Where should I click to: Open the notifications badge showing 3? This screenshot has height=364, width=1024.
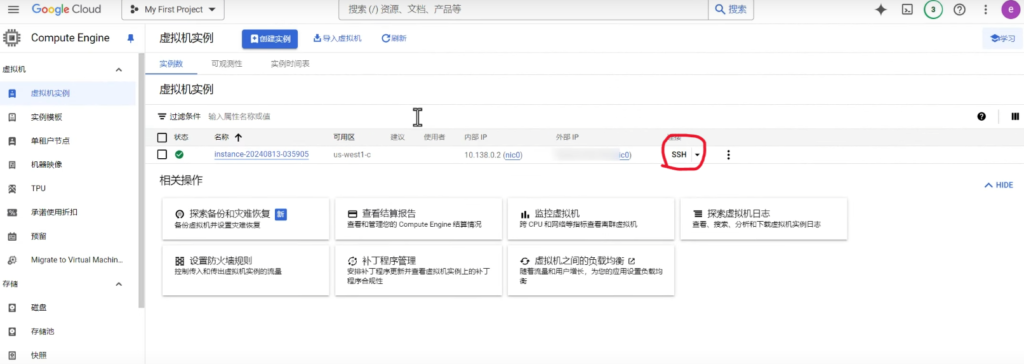tap(933, 10)
